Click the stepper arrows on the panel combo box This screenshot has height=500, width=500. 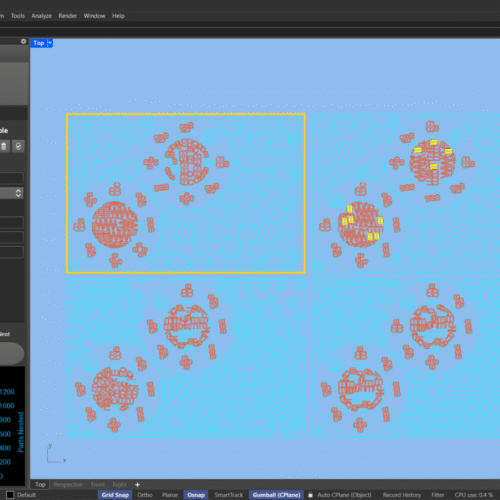click(18, 193)
